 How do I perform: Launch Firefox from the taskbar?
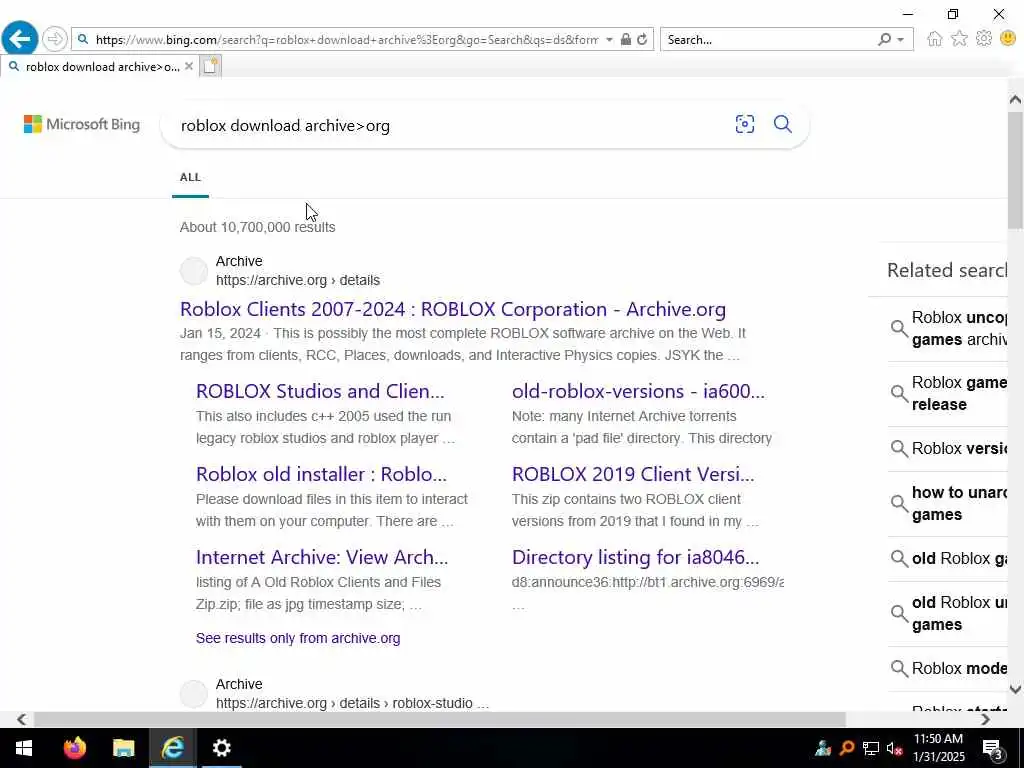[74, 748]
